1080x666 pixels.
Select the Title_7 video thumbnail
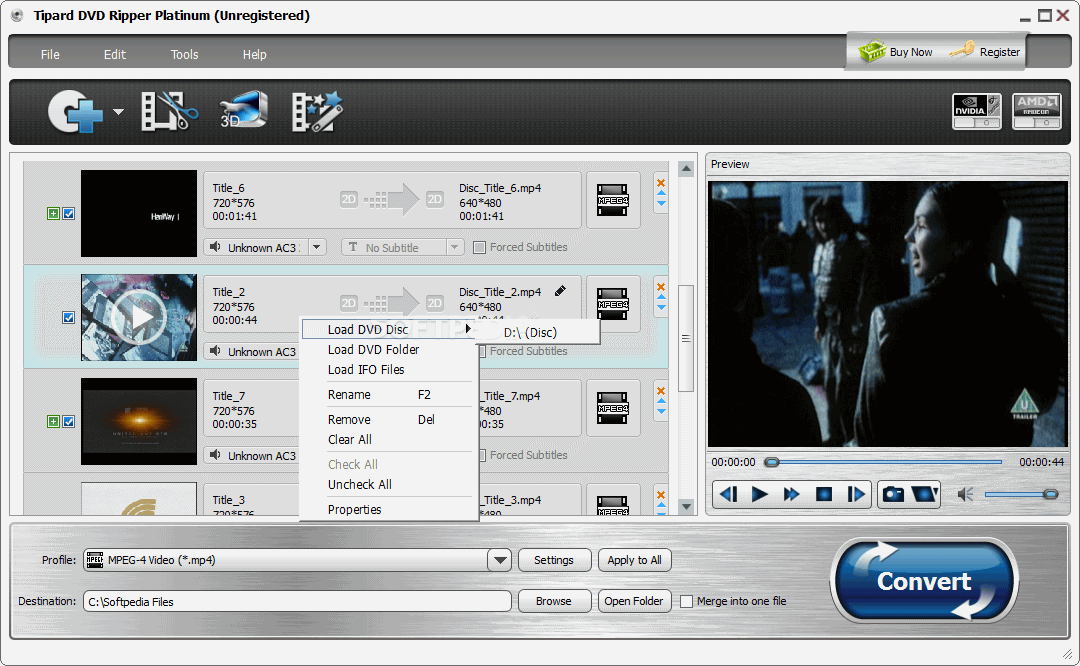pyautogui.click(x=139, y=421)
